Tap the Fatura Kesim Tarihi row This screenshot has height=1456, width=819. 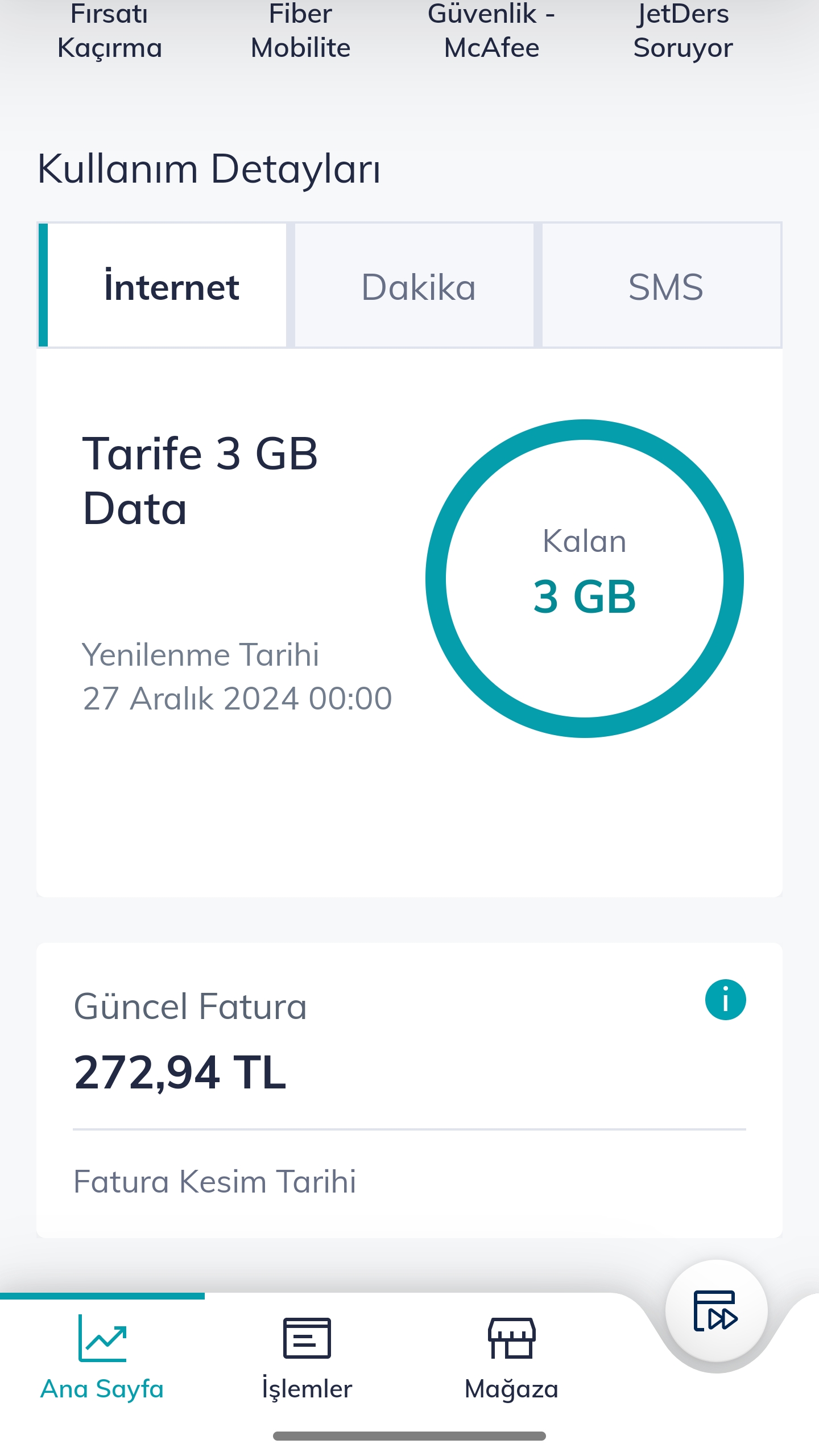(215, 1181)
